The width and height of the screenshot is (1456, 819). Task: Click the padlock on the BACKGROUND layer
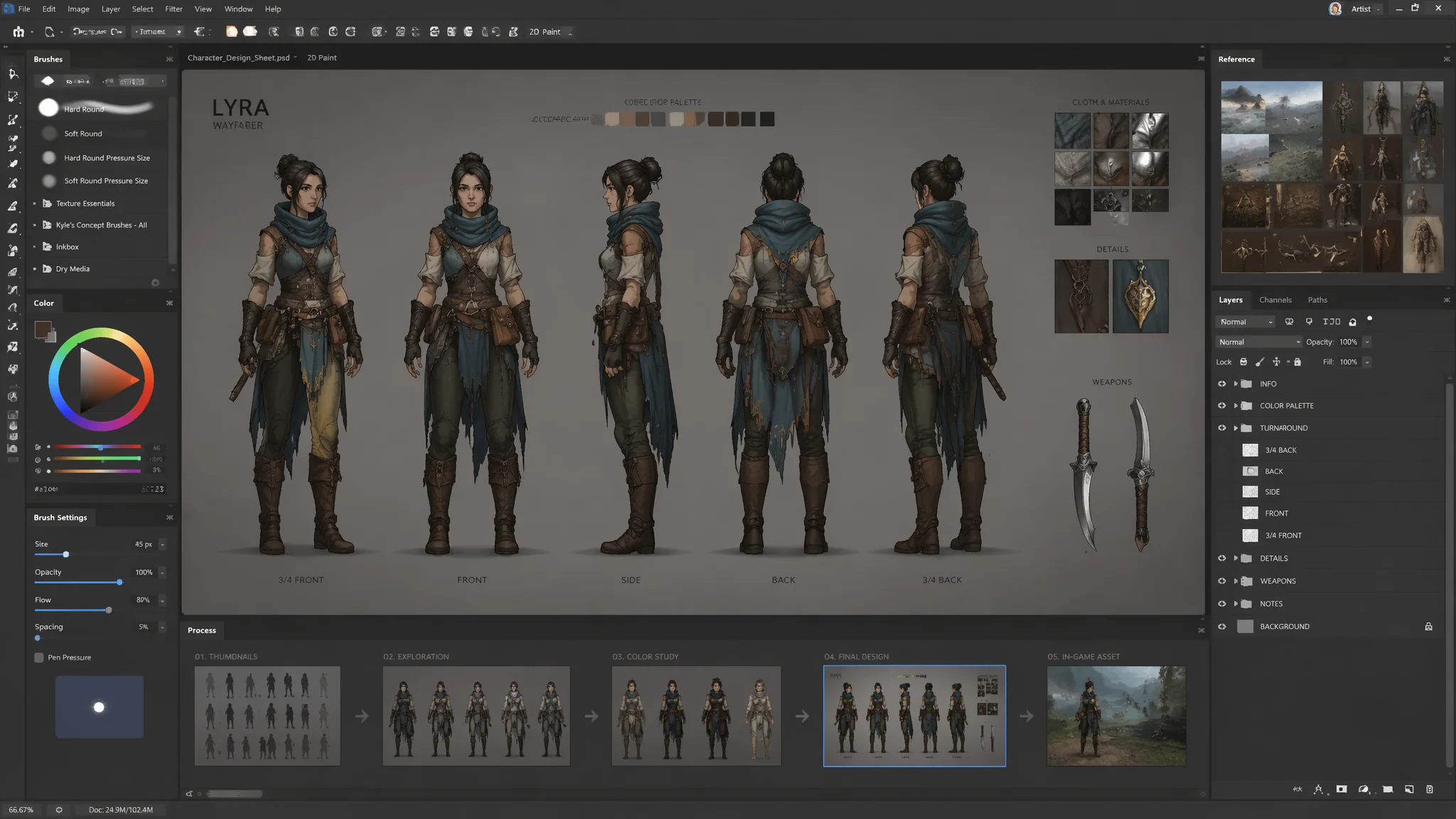pos(1428,626)
